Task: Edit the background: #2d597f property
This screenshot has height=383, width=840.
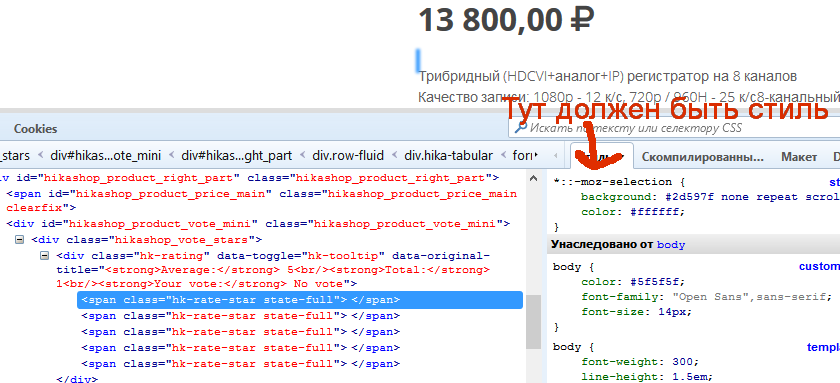Action: (x=710, y=197)
